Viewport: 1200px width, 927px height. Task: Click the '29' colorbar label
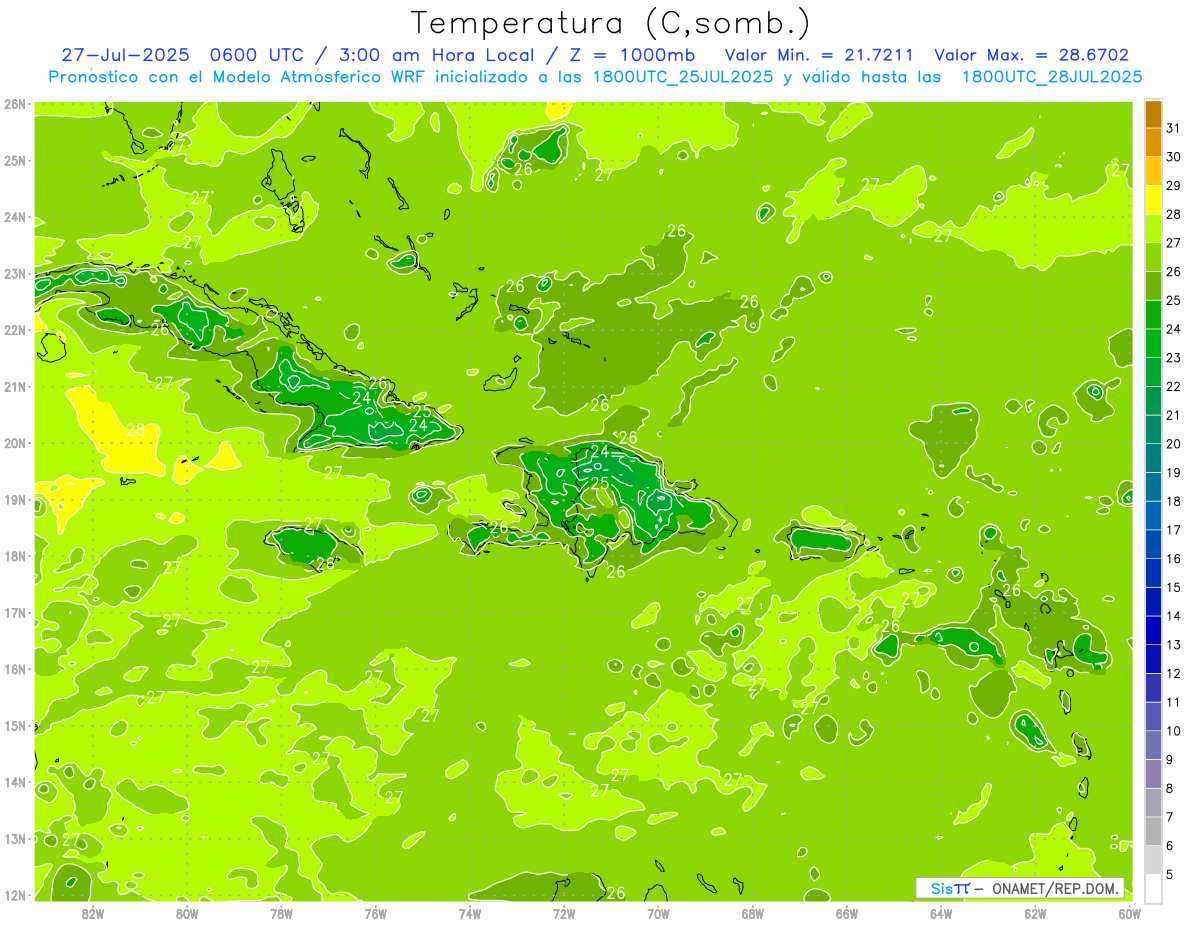1173,186
